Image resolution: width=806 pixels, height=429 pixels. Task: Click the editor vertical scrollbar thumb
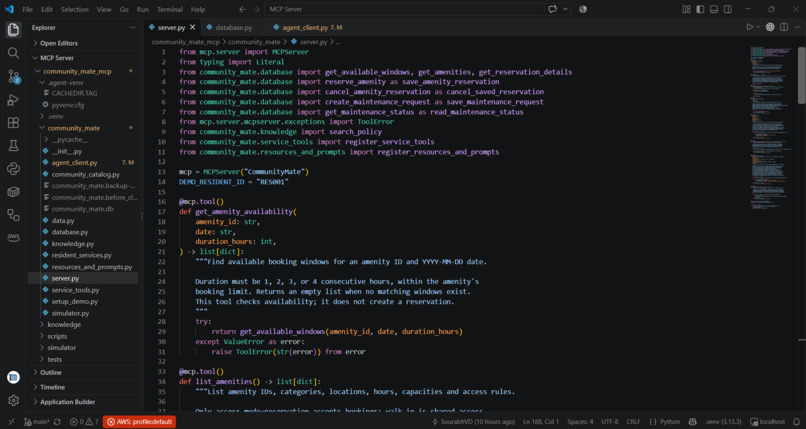tap(801, 75)
